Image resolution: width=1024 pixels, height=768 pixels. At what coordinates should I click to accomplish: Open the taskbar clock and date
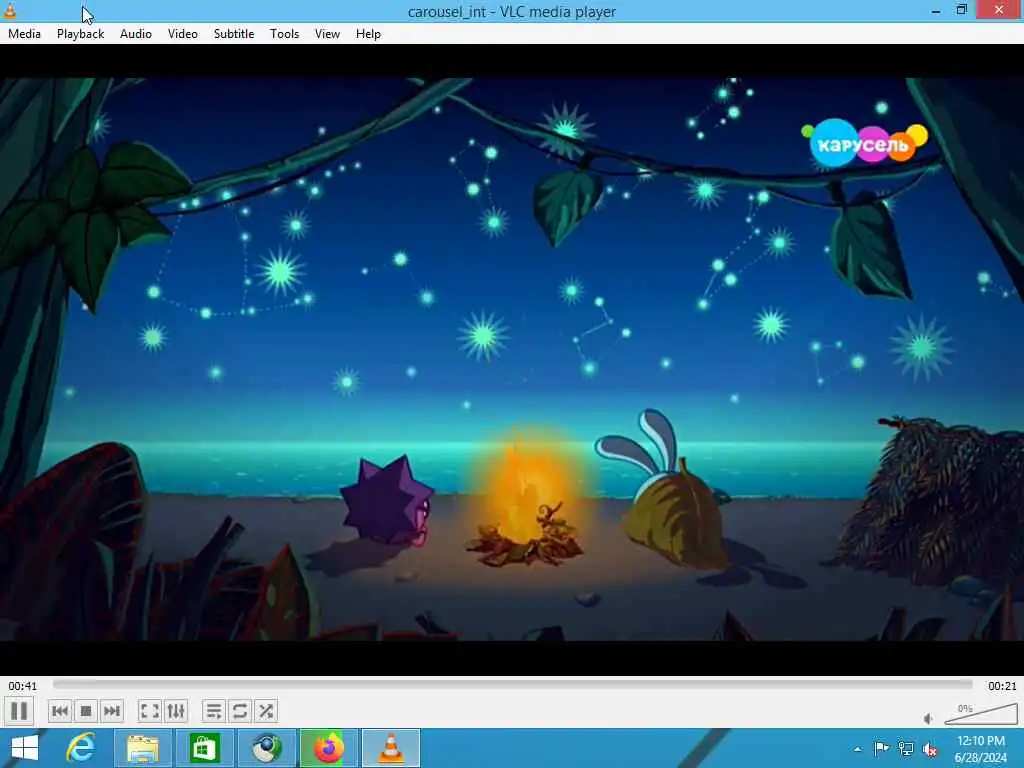pyautogui.click(x=981, y=749)
